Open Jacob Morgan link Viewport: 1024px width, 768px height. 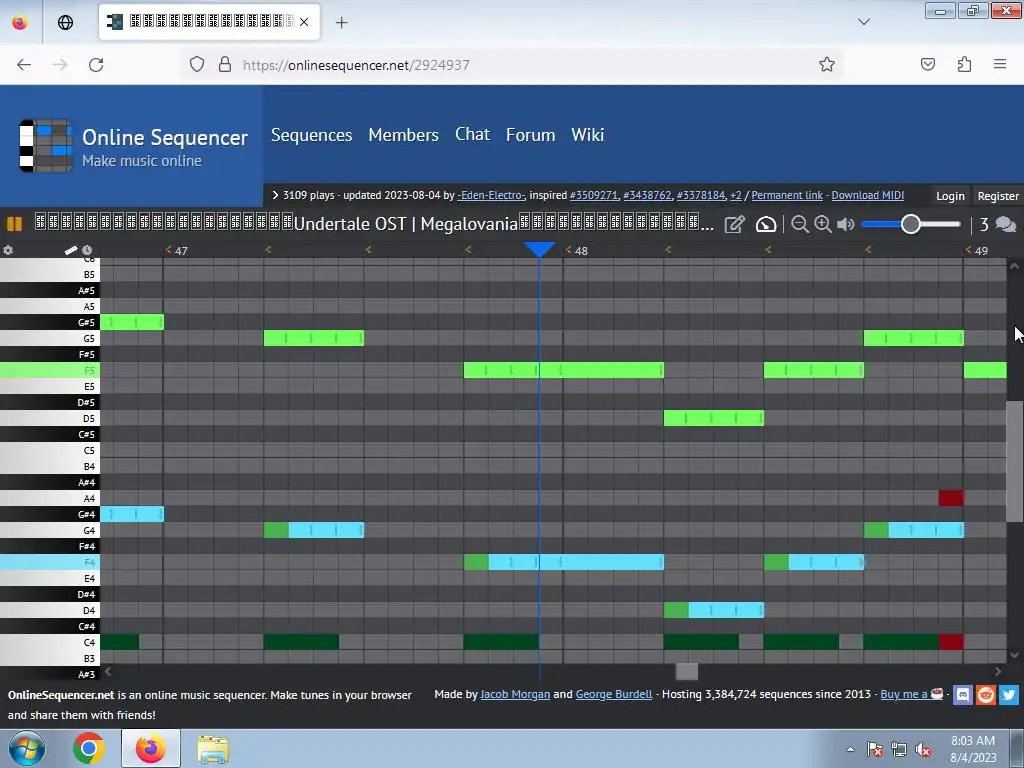pyautogui.click(x=515, y=694)
